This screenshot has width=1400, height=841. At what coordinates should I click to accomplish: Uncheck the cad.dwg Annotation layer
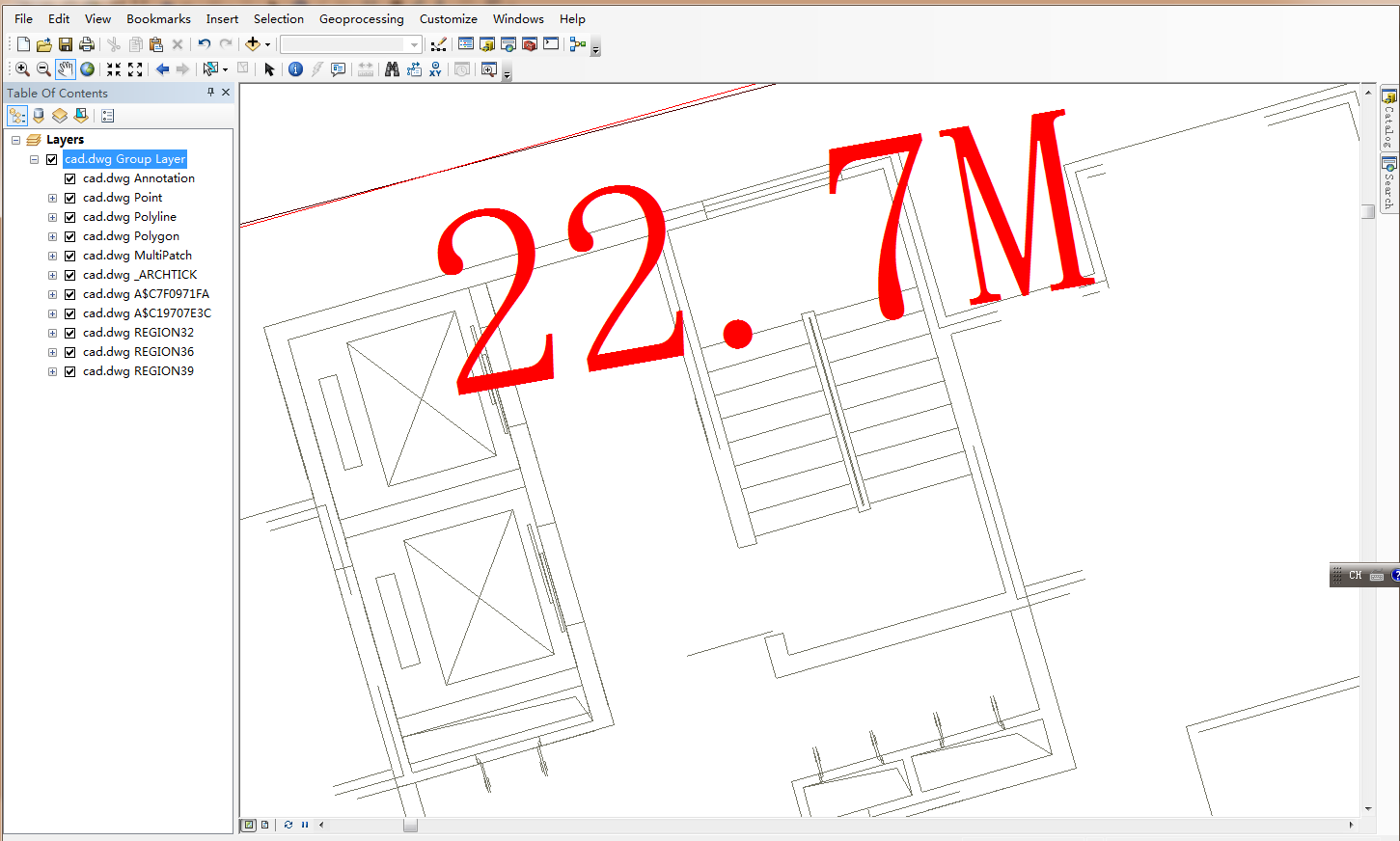pyautogui.click(x=70, y=178)
